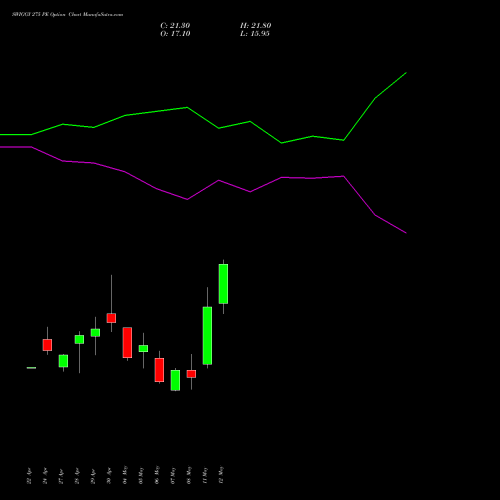Click the '27 Apr' date axis label
The width and height of the screenshot is (500, 500).
[61, 476]
